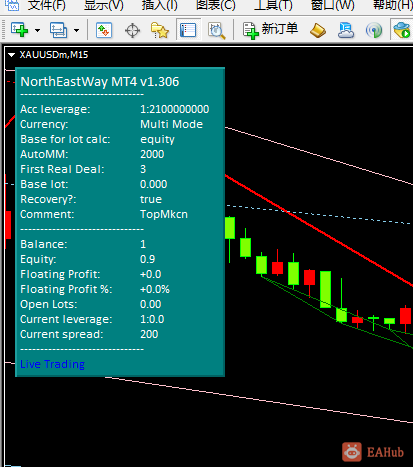Open the 工具(T) menu
This screenshot has height=467, width=413.
[x=273, y=5]
